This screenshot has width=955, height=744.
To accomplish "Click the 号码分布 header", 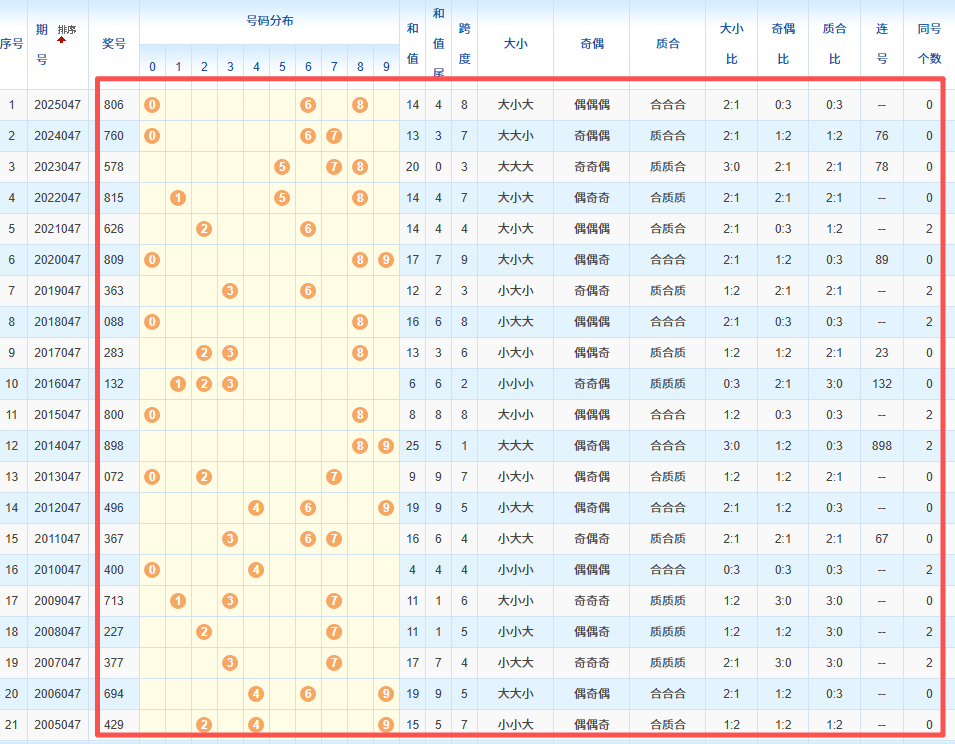I will click(x=270, y=21).
